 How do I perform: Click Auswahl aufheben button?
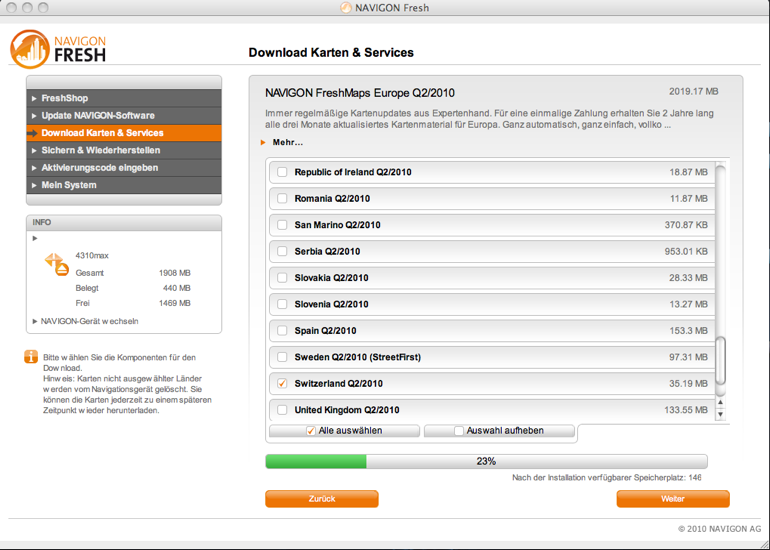499,431
